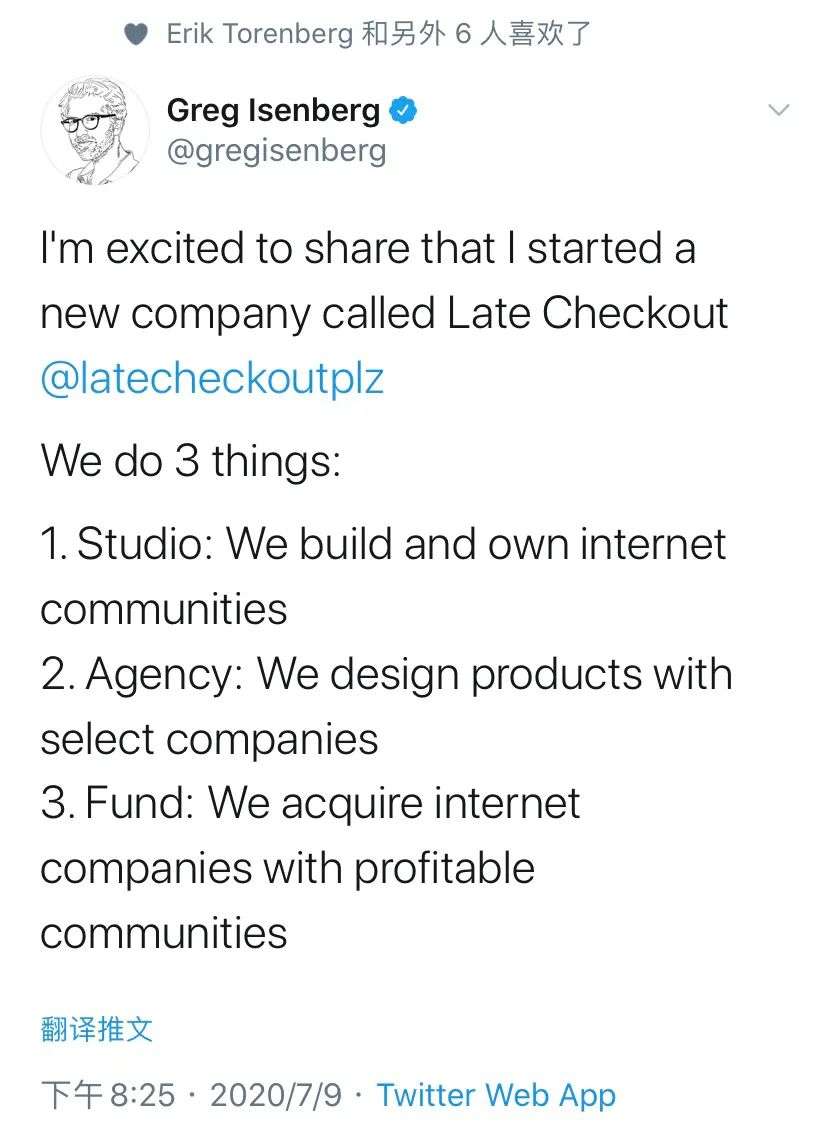Click the final word "communities" in the tweet
This screenshot has height=1134, width=828.
pos(164,933)
